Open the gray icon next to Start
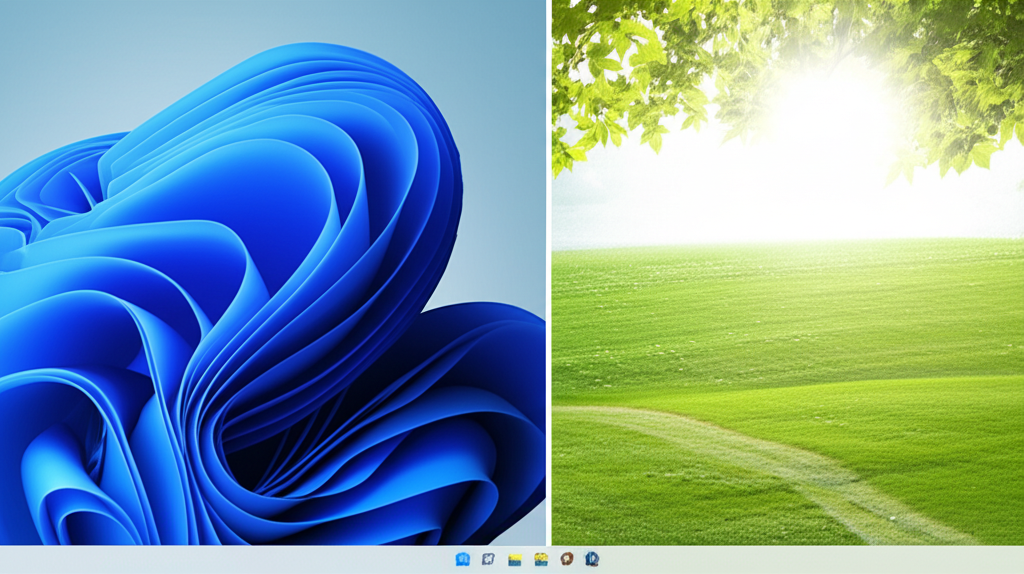Viewport: 1024px width, 574px height. (488, 560)
